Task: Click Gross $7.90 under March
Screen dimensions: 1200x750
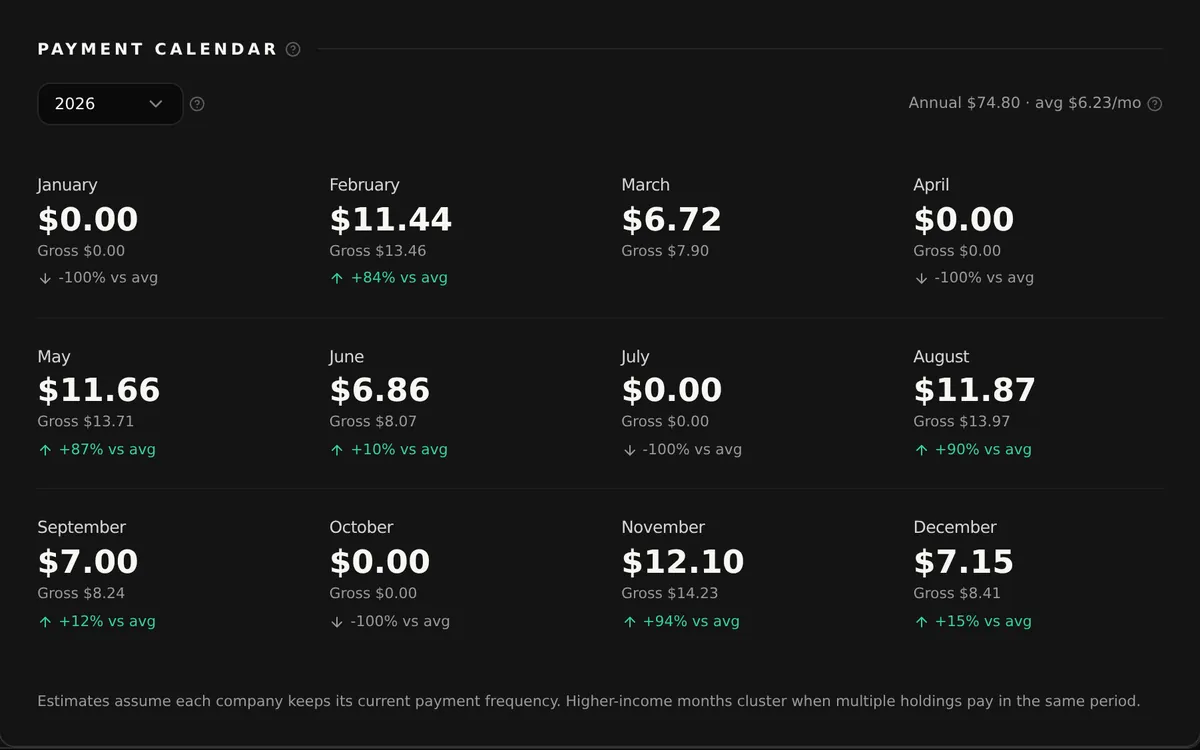Action: (x=665, y=251)
